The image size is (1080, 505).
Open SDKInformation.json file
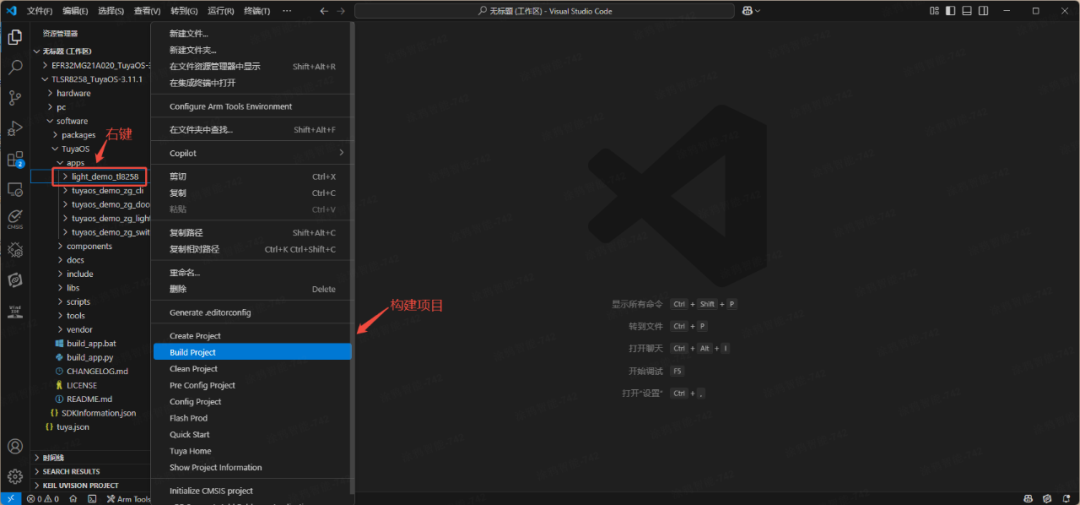click(94, 413)
